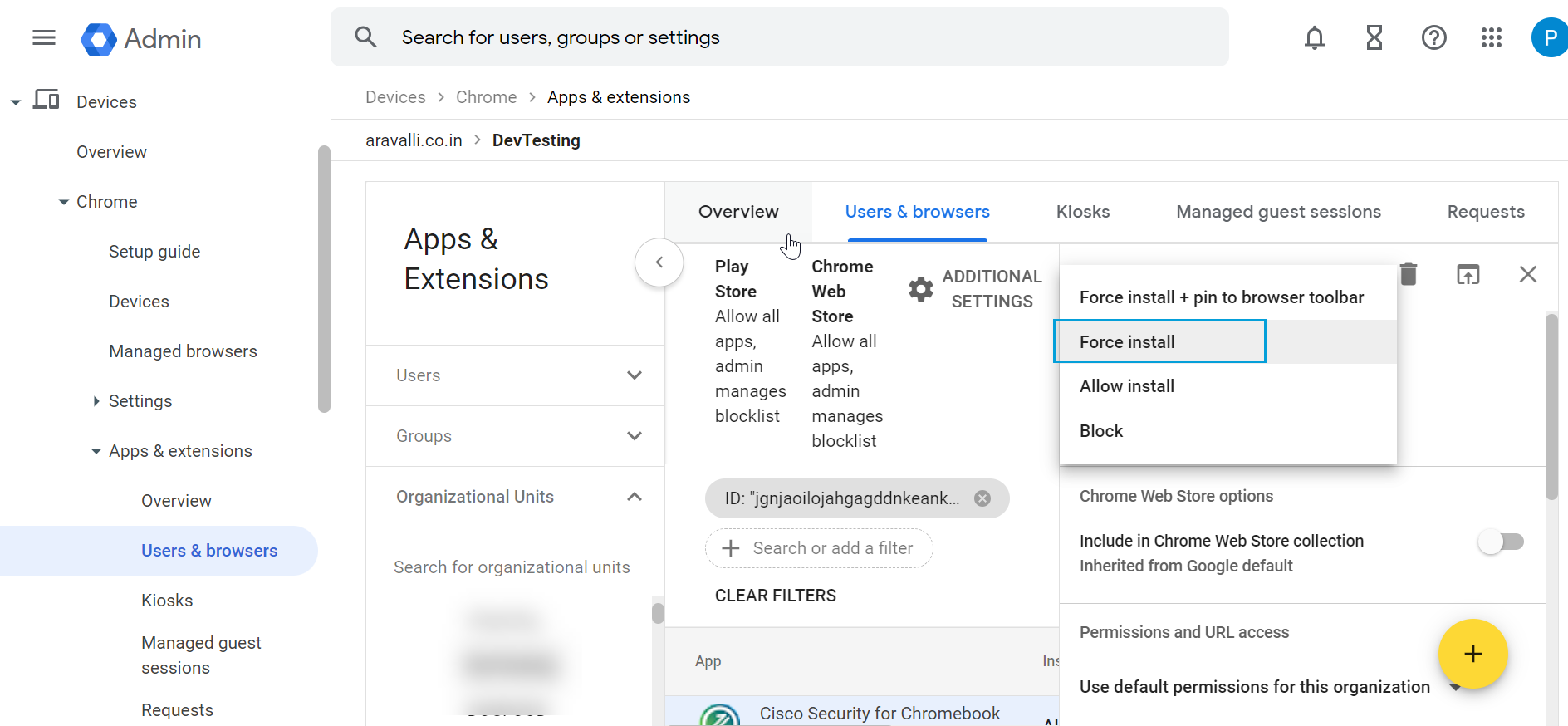Screen dimensions: 1568x726
Task: Open sidebar Overview under Devices
Action: click(x=111, y=152)
